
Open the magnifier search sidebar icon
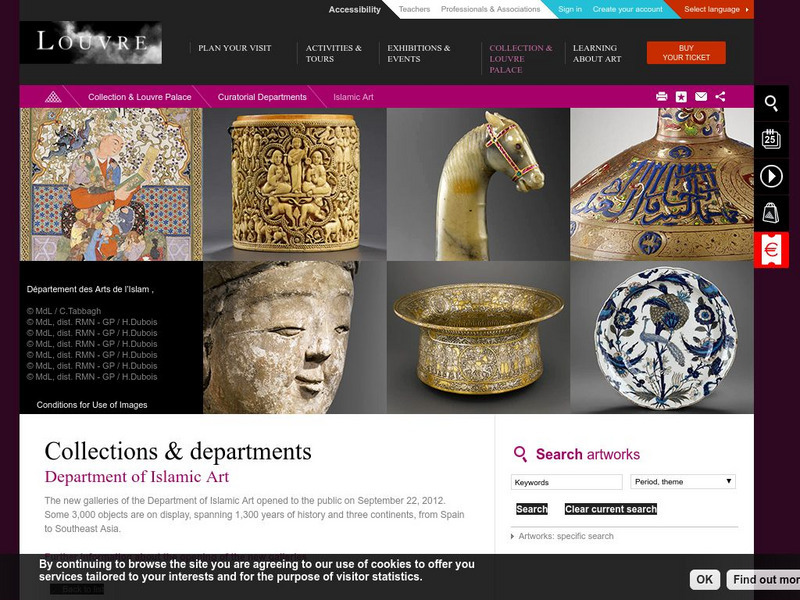coord(771,104)
